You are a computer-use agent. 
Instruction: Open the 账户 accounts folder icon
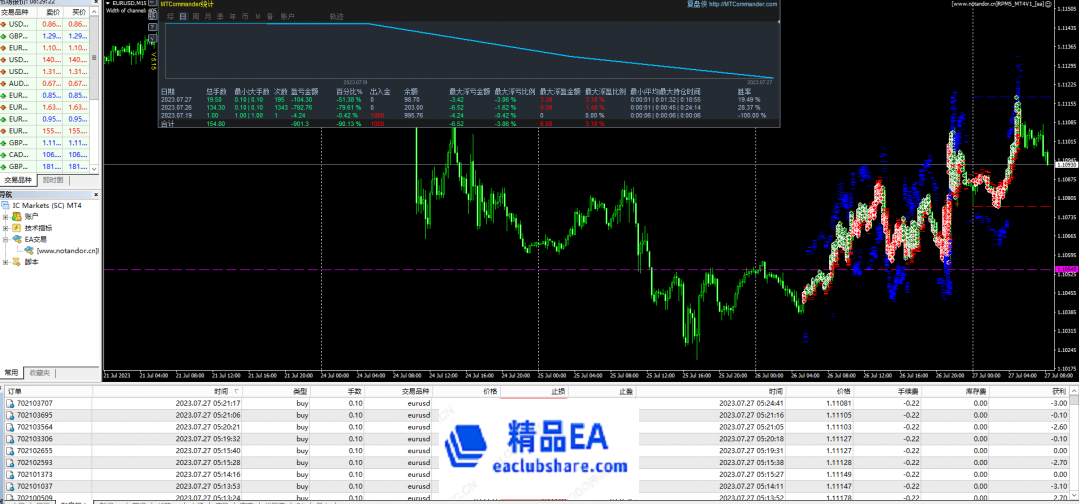[17, 216]
